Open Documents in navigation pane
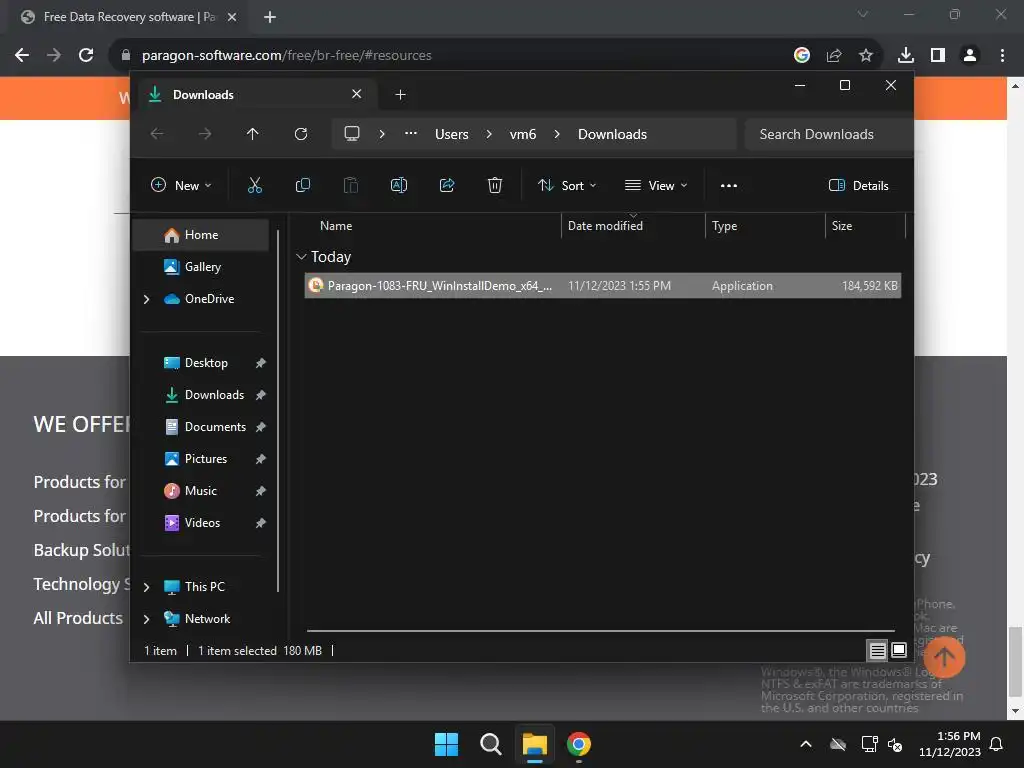 coord(200,426)
